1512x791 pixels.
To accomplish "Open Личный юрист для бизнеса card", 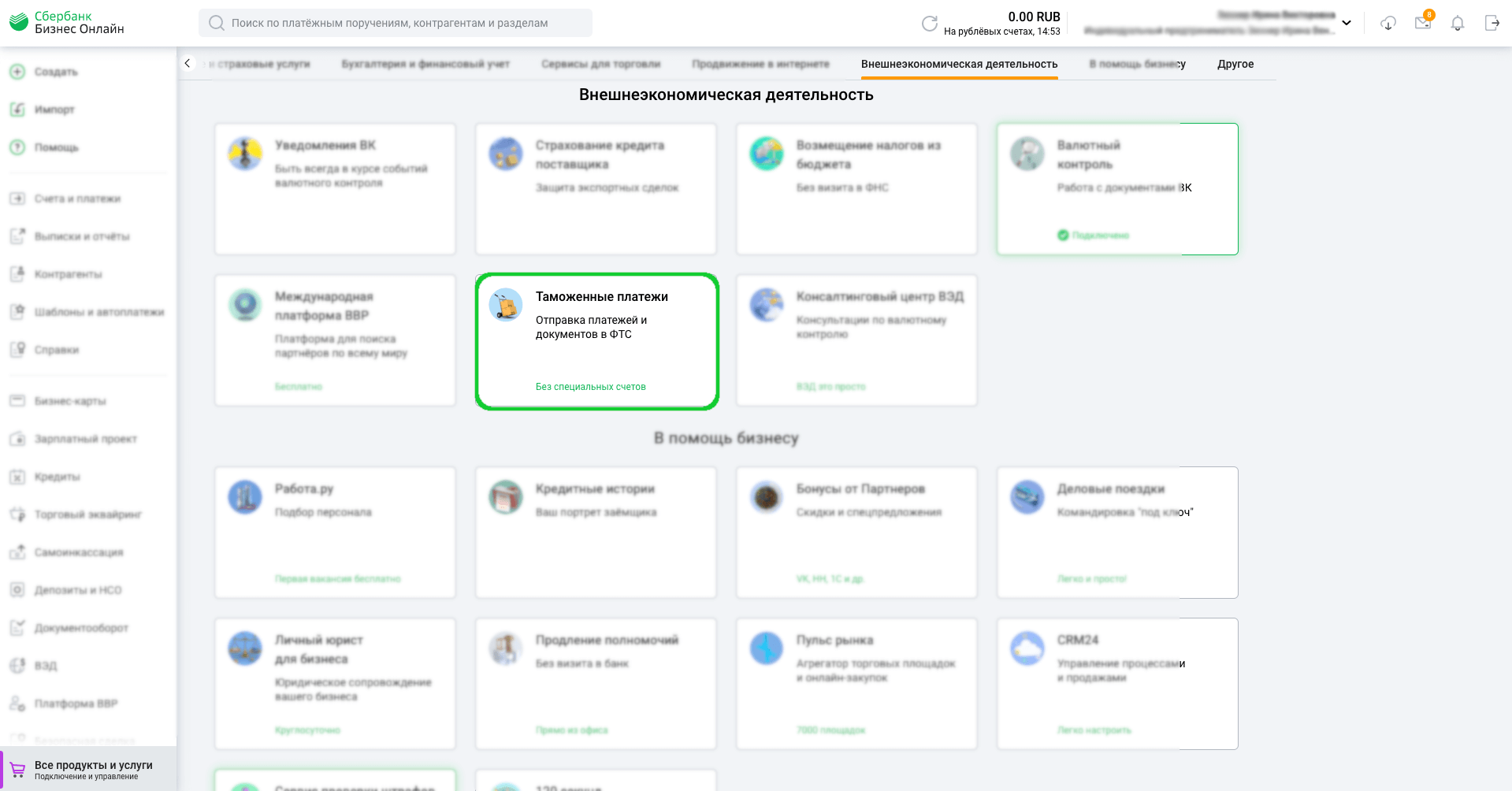I will [x=335, y=684].
